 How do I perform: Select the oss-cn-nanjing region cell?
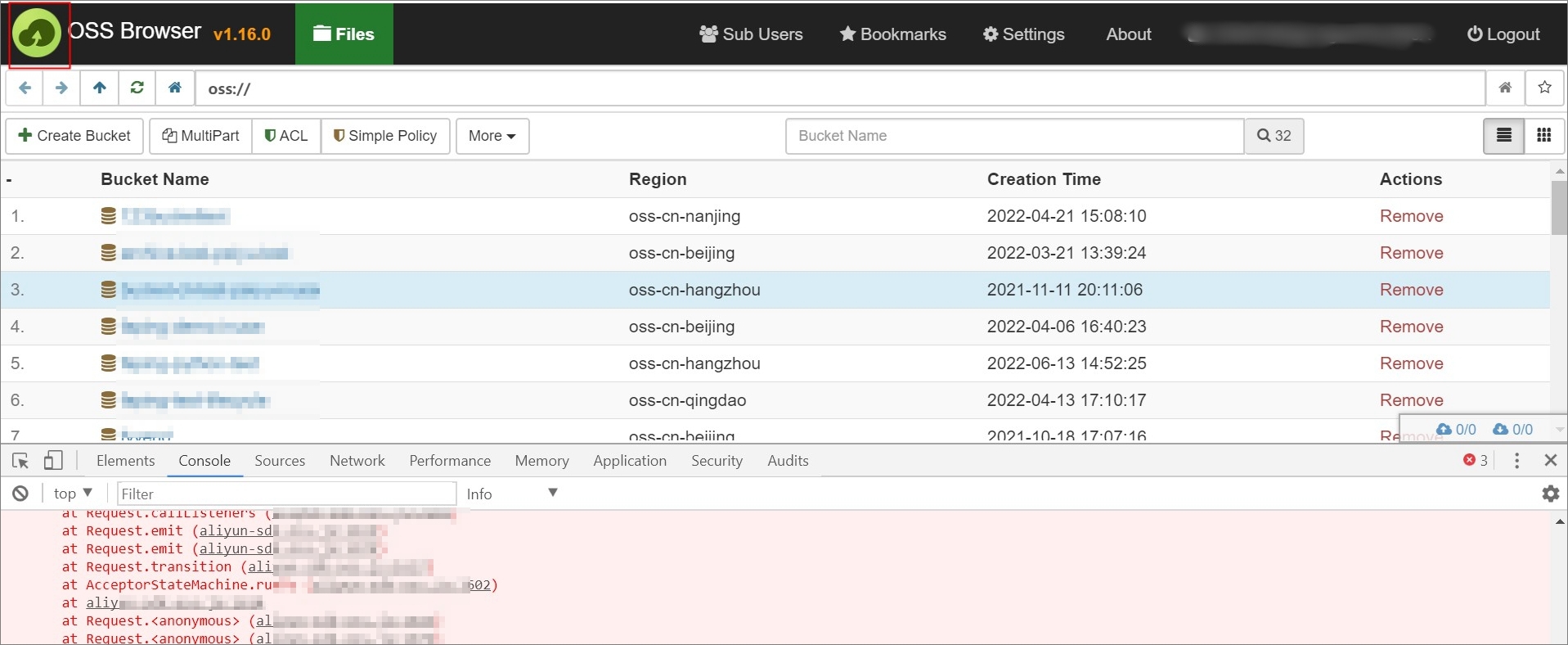pyautogui.click(x=685, y=216)
